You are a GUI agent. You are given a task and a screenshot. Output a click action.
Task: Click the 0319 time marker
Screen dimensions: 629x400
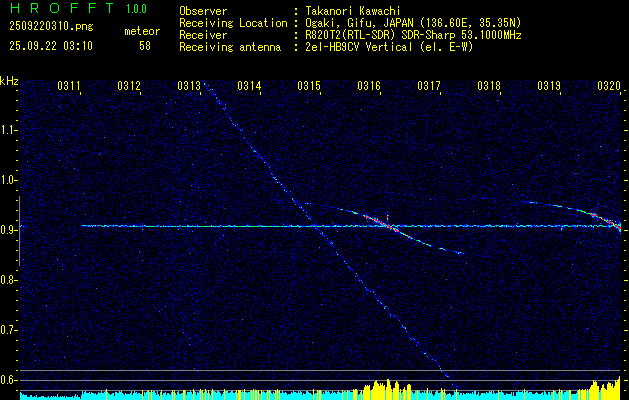pos(549,85)
